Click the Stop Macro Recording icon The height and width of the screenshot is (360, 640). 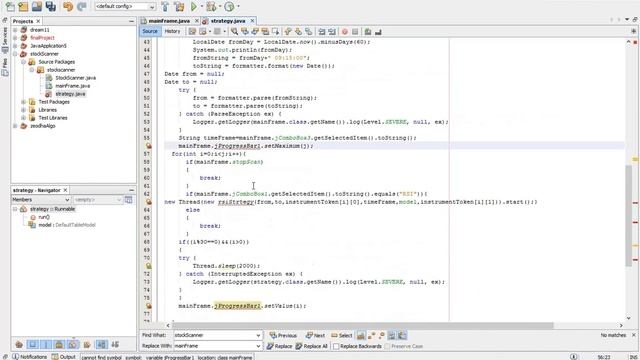(x=355, y=31)
